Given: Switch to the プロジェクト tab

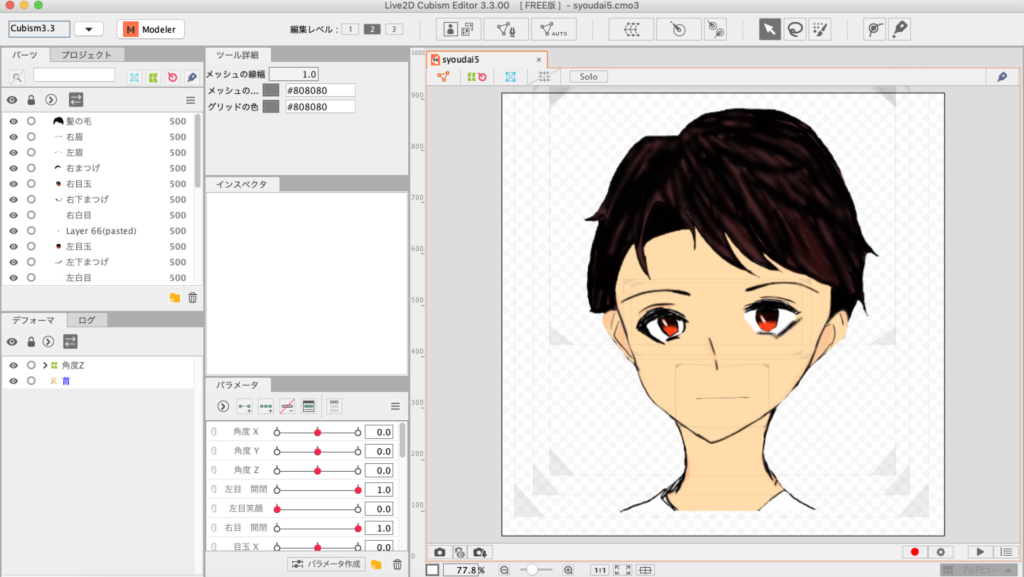Looking at the screenshot, I should click(87, 55).
